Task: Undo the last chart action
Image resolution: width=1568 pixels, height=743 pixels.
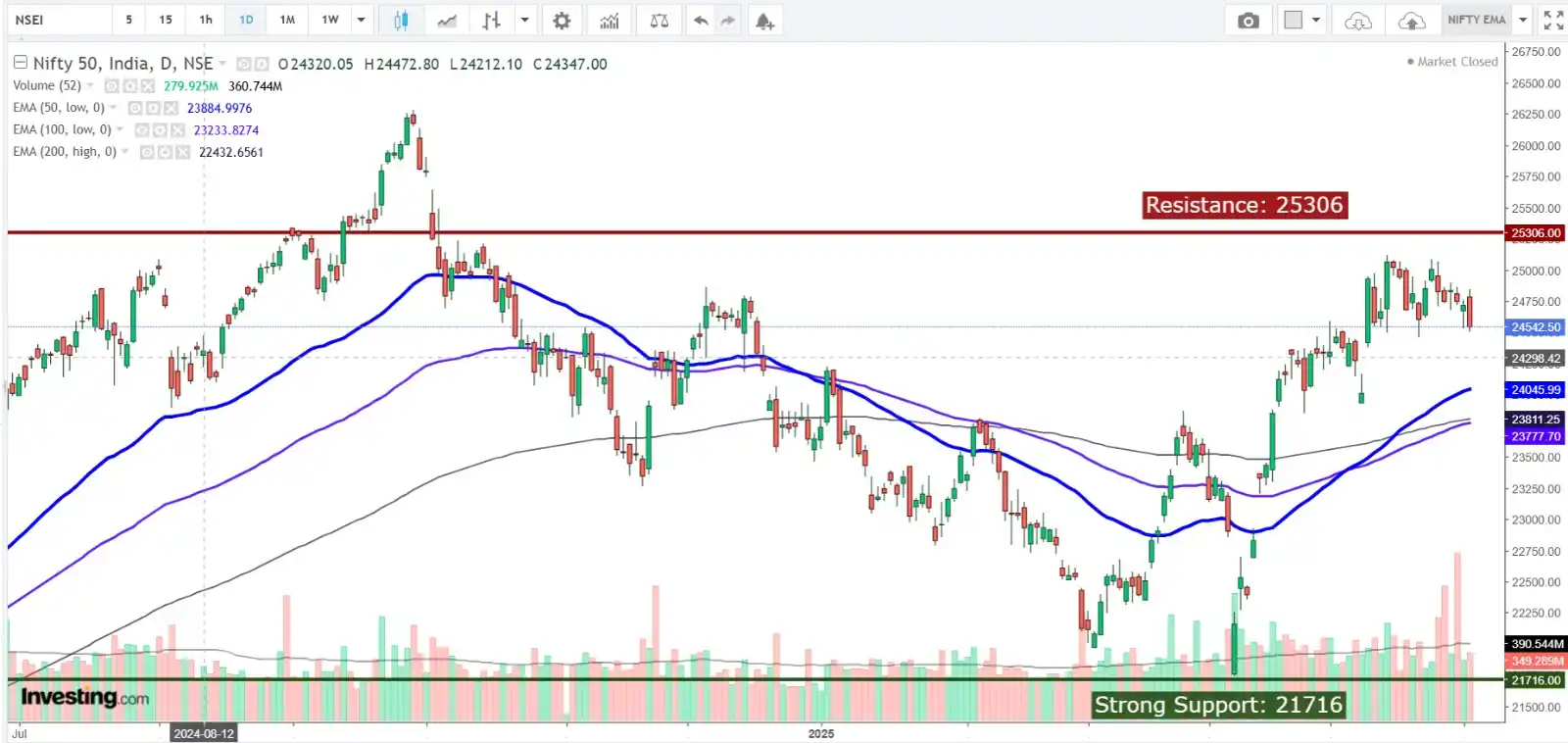Action: tap(701, 20)
